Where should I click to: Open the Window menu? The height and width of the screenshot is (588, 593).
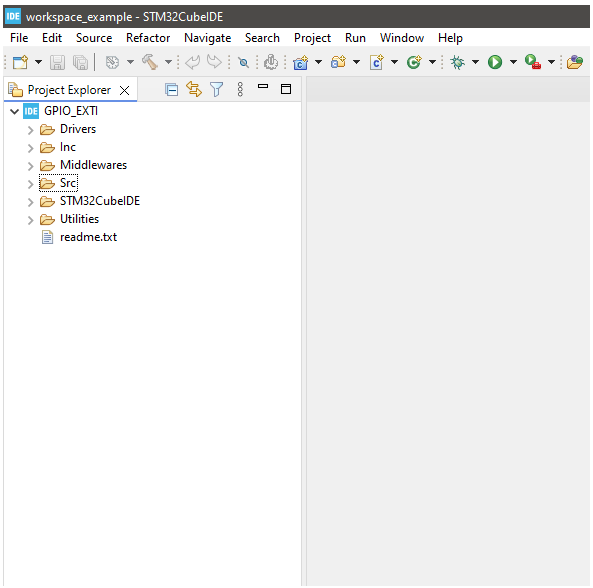[402, 38]
